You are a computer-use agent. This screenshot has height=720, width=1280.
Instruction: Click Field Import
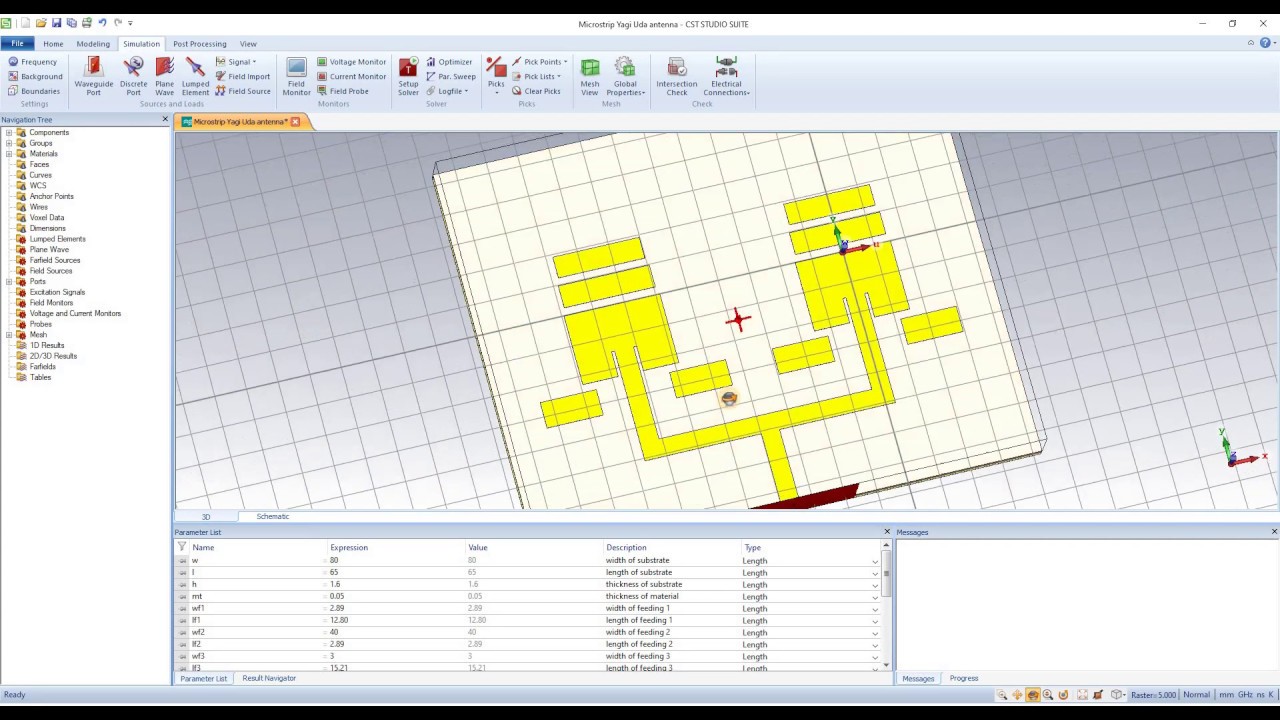tap(243, 76)
